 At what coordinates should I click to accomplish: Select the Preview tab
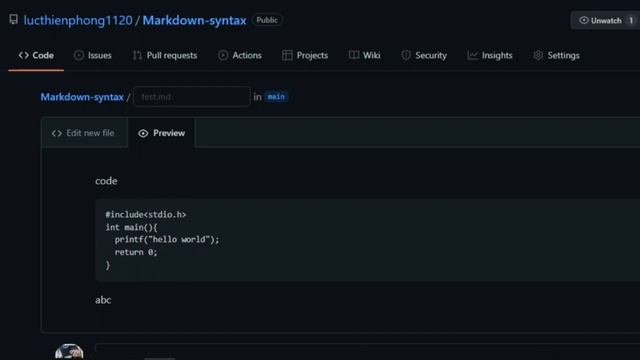coord(162,133)
